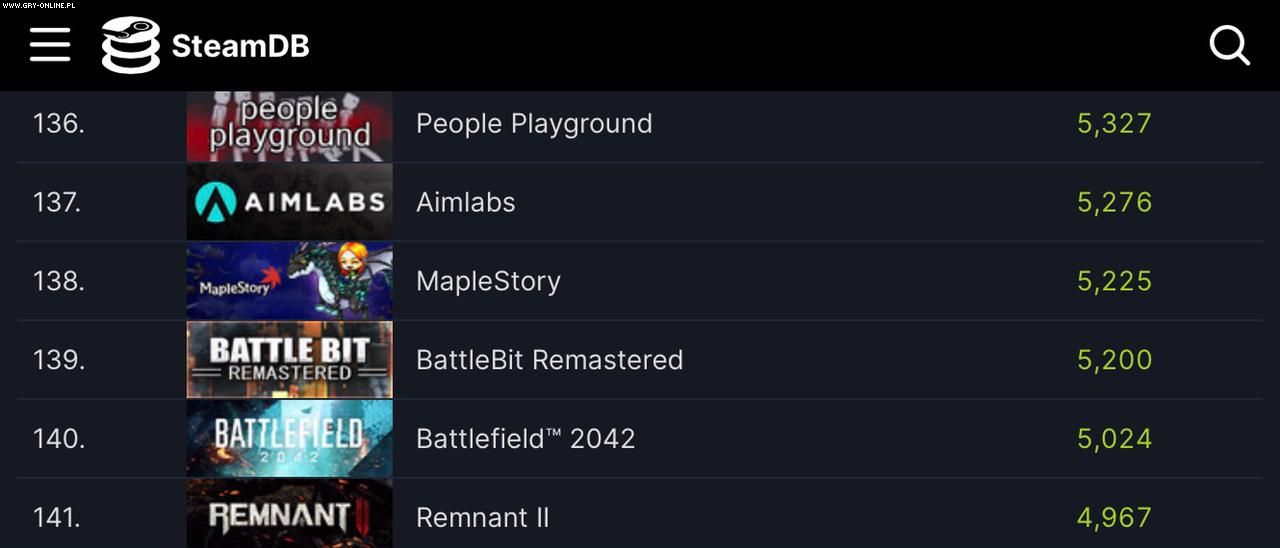Open the hamburger navigation menu

(50, 45)
